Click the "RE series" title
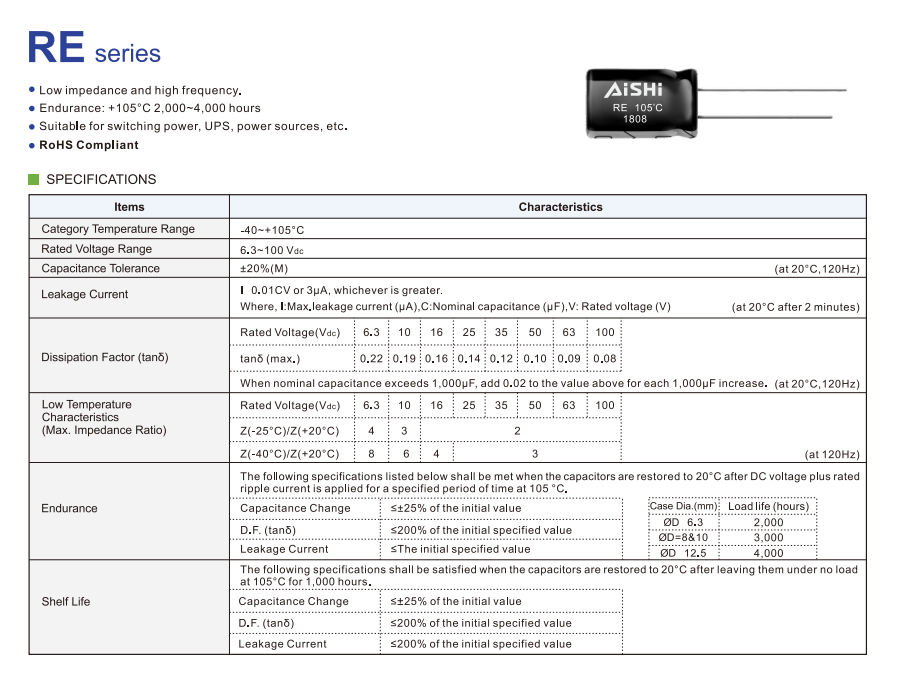Screen dimensions: 914x678 coord(94,48)
